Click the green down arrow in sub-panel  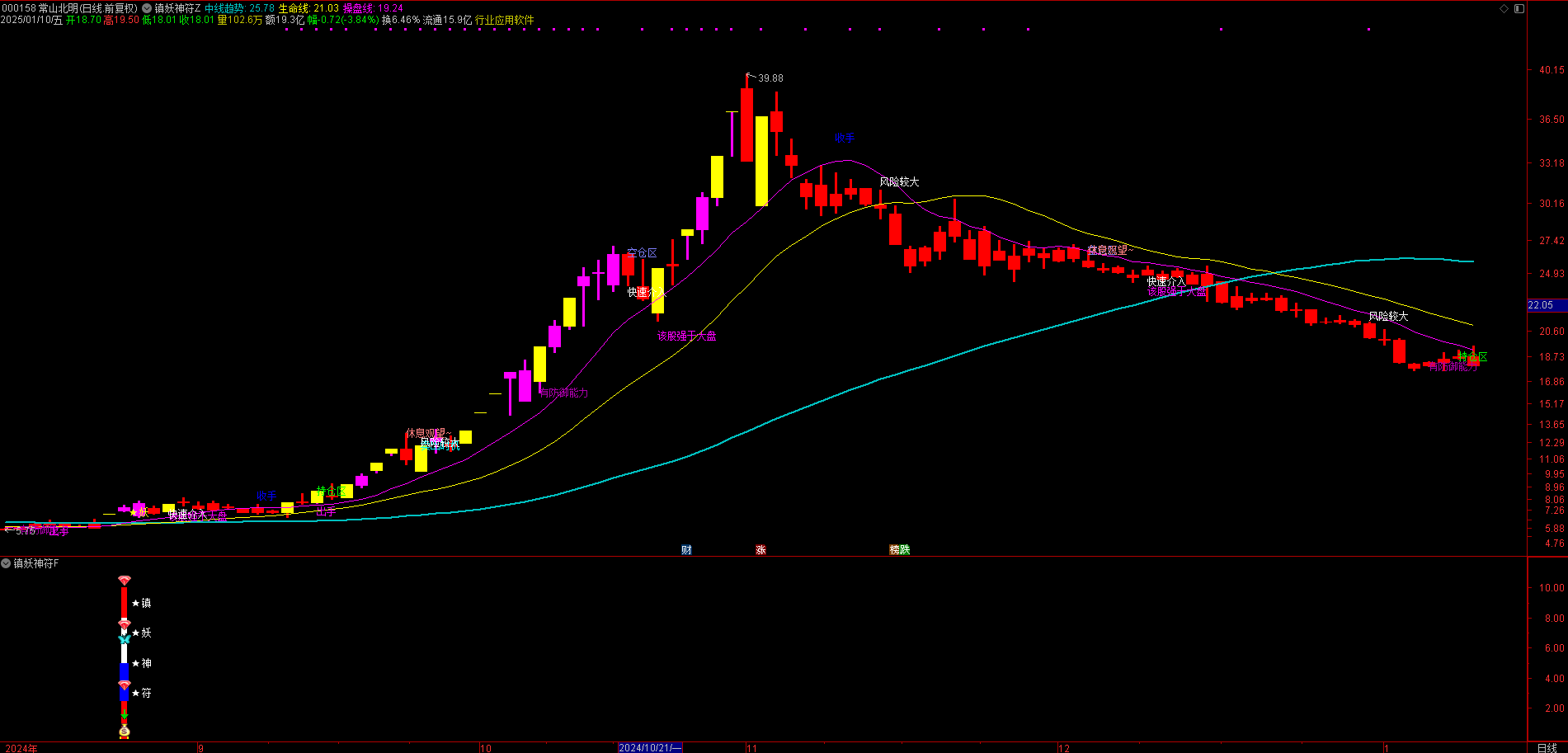point(125,714)
